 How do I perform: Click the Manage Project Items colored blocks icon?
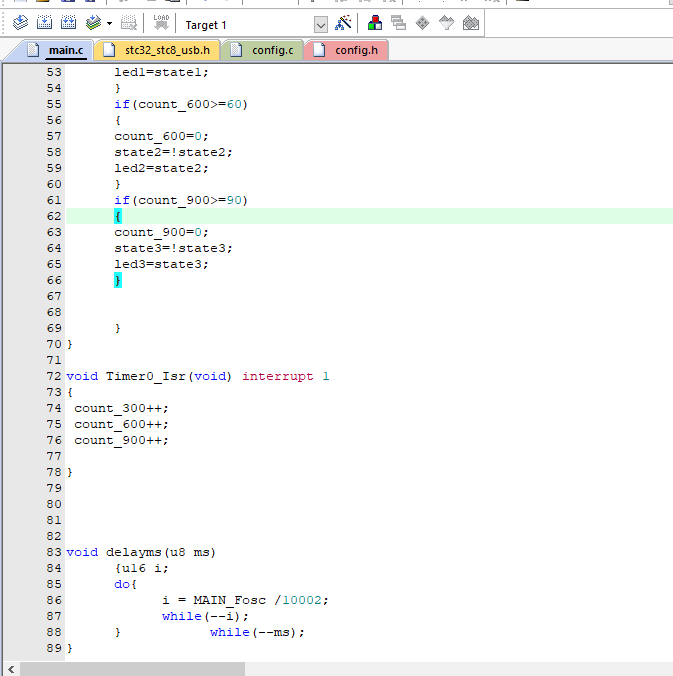click(375, 23)
